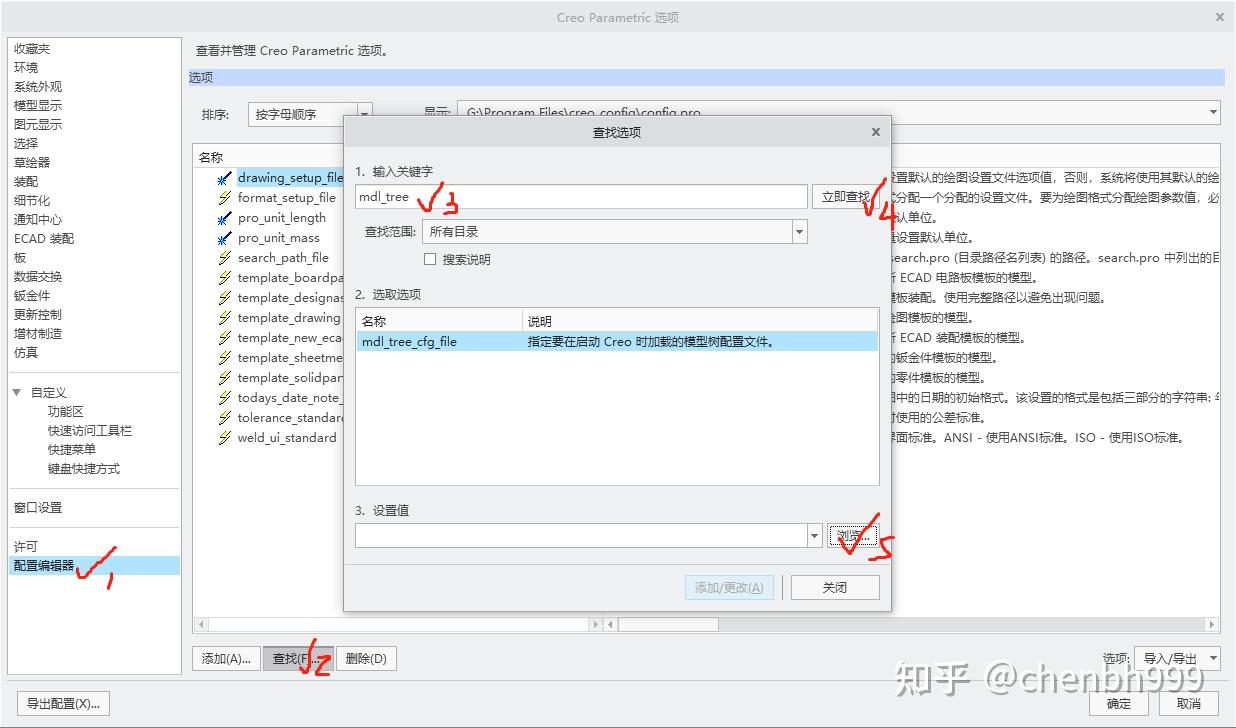
Task: Collapse the 自定义 section in the sidebar
Action: [x=17, y=392]
